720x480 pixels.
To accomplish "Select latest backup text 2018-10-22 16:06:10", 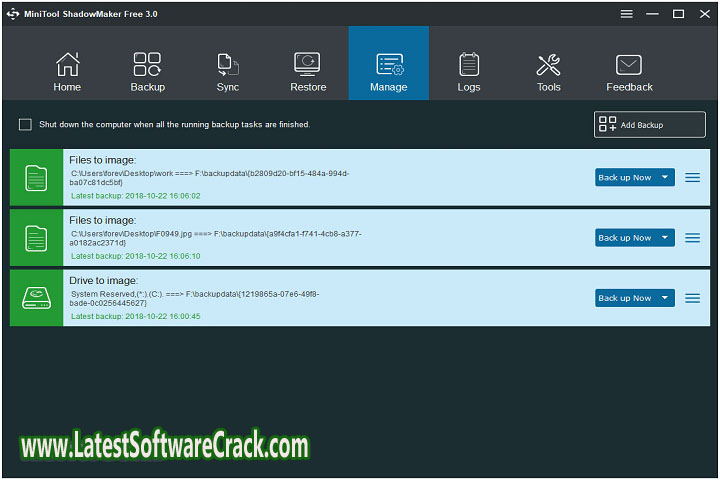I will point(135,256).
